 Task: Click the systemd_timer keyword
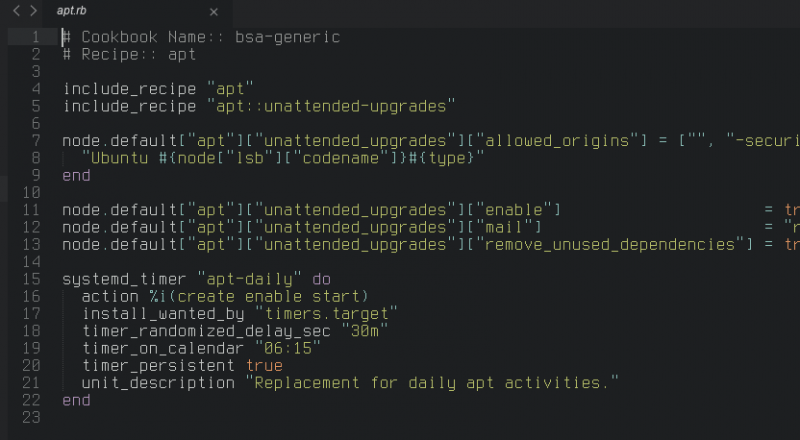124,279
